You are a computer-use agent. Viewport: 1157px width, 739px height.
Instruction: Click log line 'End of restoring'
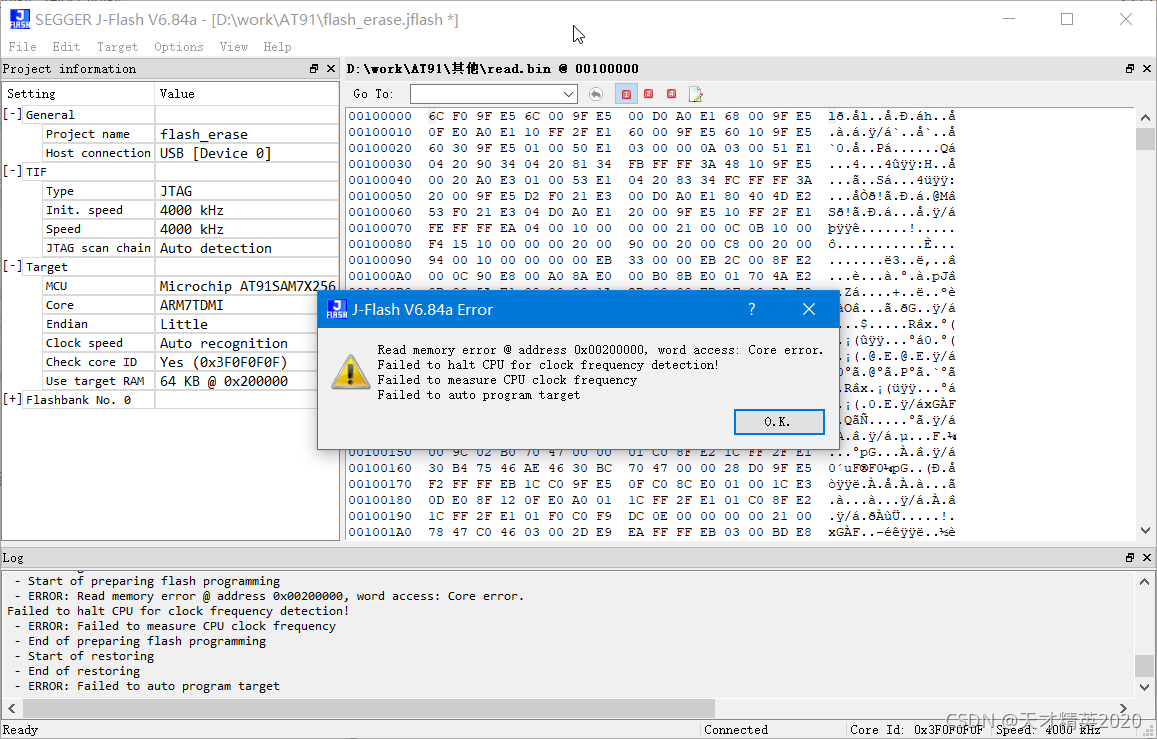(x=77, y=671)
